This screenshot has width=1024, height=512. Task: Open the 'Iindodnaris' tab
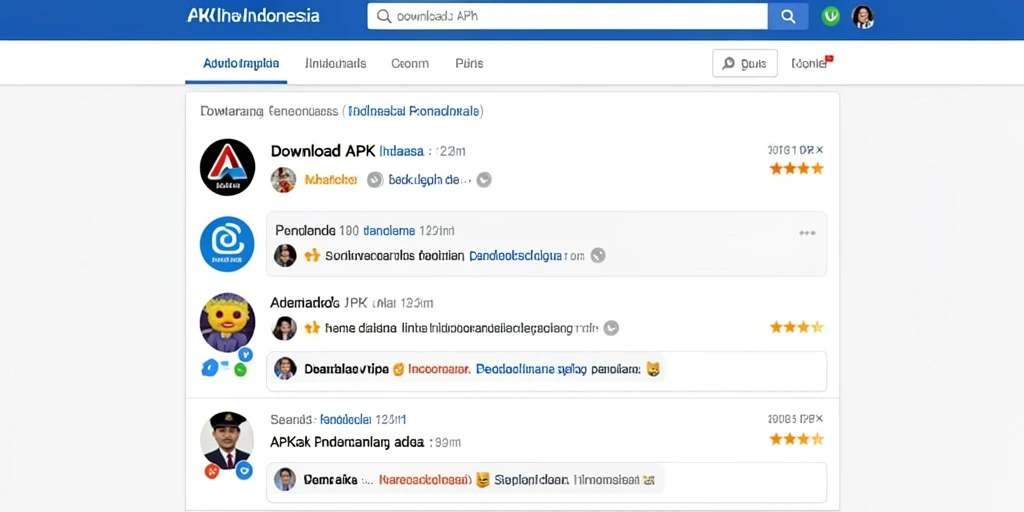(x=336, y=63)
